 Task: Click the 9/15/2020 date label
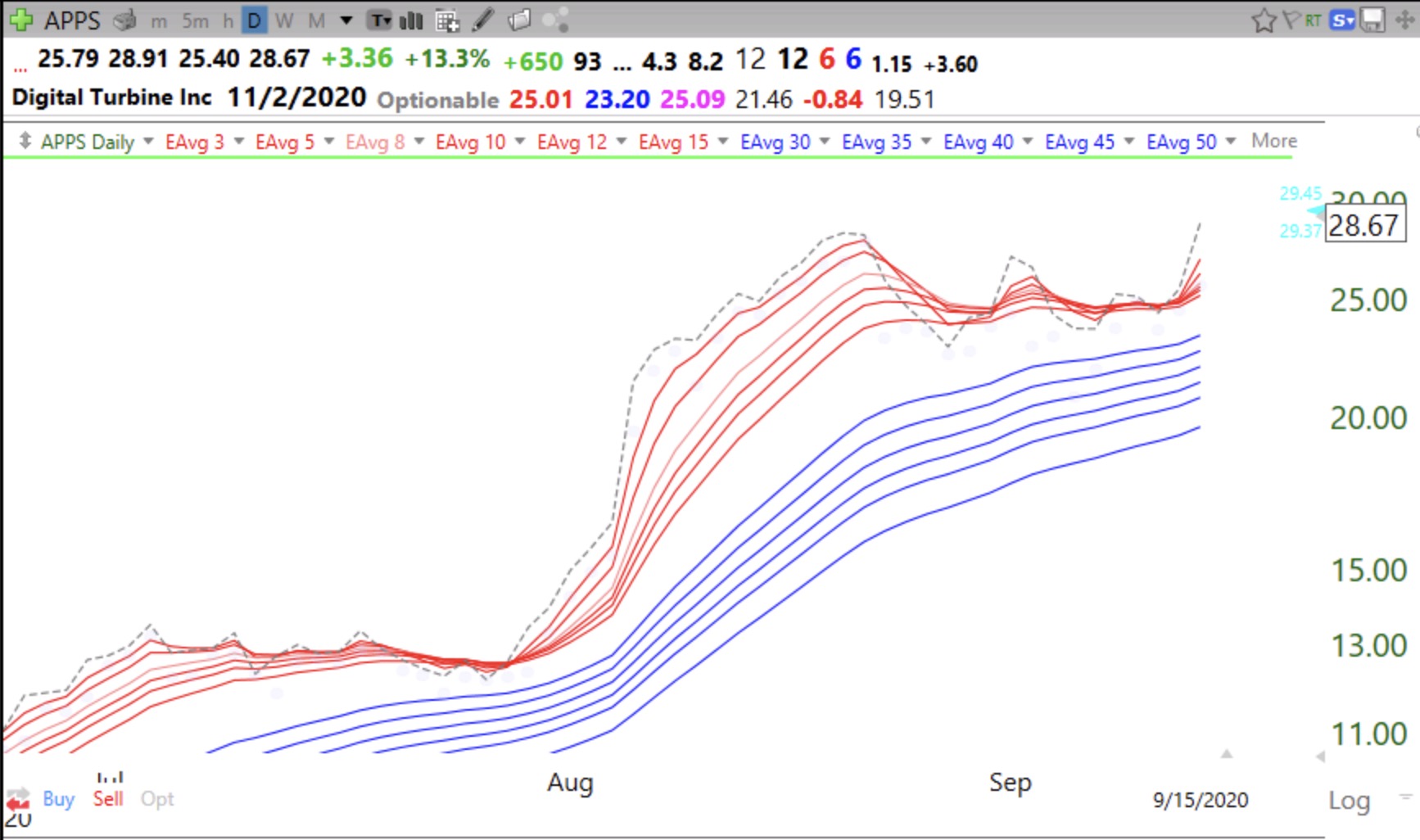pos(1201,800)
